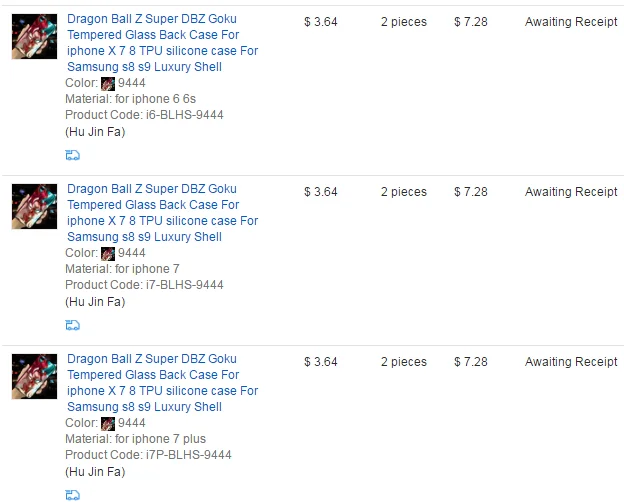624x502 pixels.
Task: Open Dragon Ball Z case link for iphone 7 plus
Action: [160, 383]
